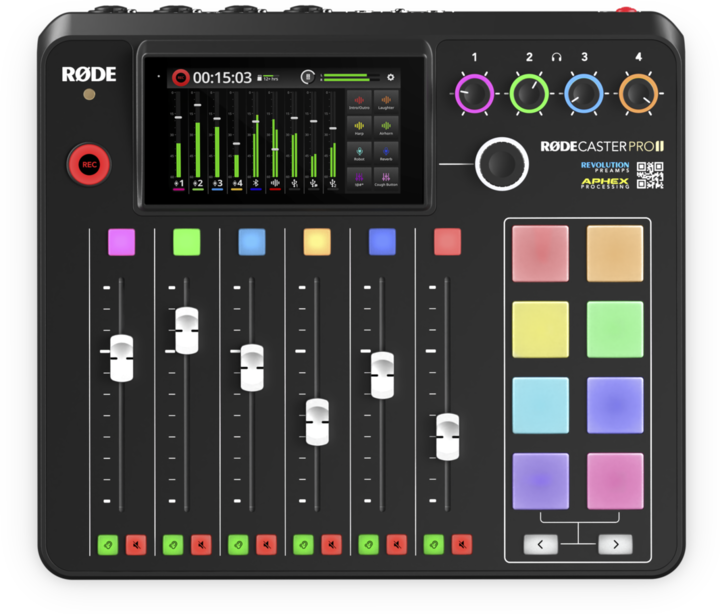Grab the fourth fader cap under yellow button
The image size is (720, 614).
point(317,422)
